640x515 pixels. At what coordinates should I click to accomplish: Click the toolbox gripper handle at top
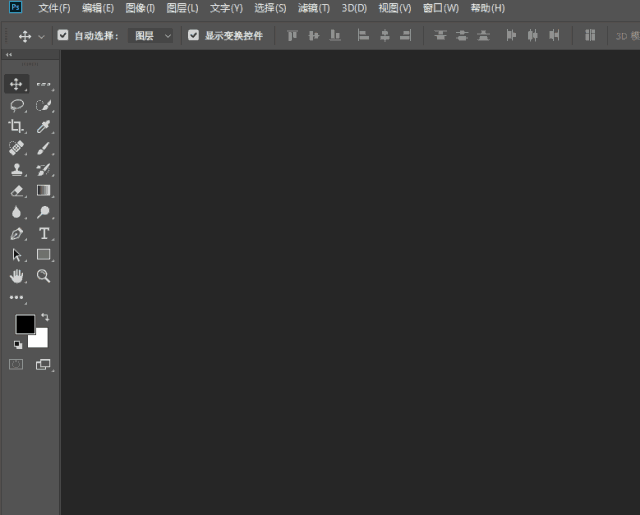click(30, 64)
